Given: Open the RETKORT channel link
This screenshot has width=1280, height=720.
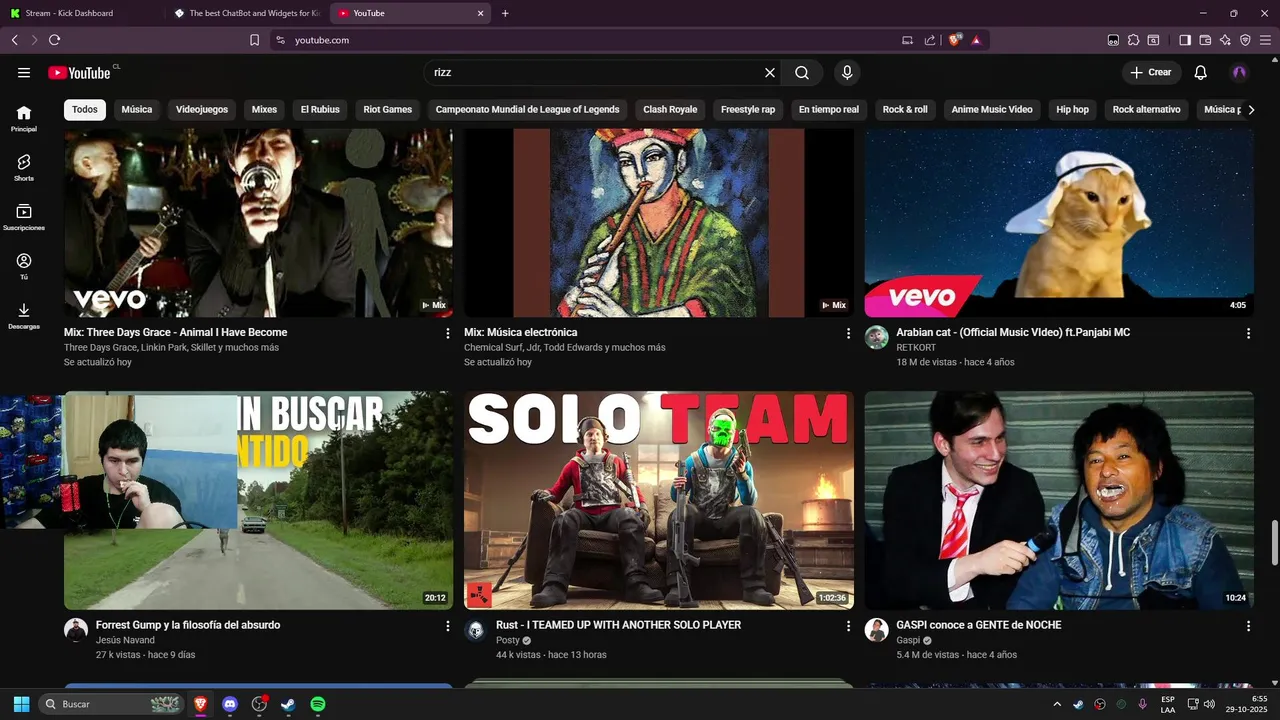Looking at the screenshot, I should click(x=917, y=347).
